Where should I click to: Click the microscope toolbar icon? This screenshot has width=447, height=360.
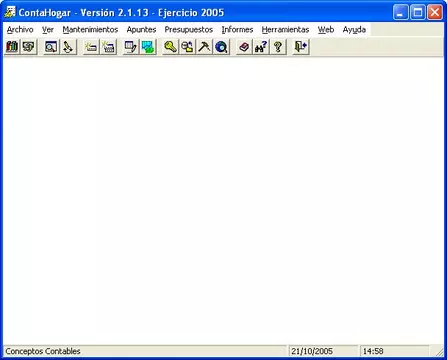(x=68, y=47)
